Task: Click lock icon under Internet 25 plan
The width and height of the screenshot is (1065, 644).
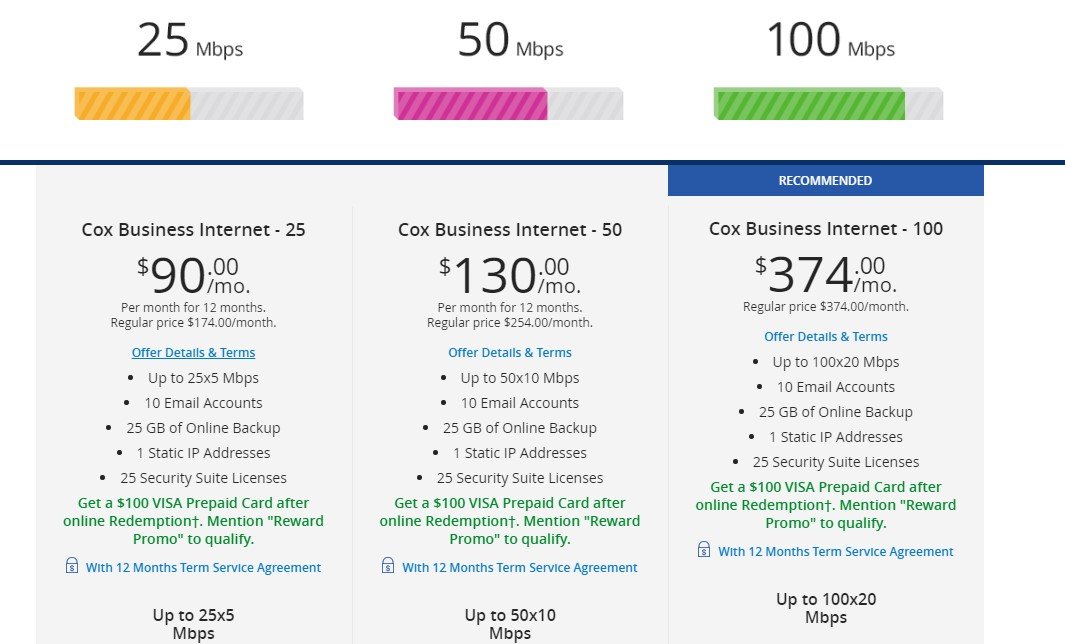Action: 71,565
